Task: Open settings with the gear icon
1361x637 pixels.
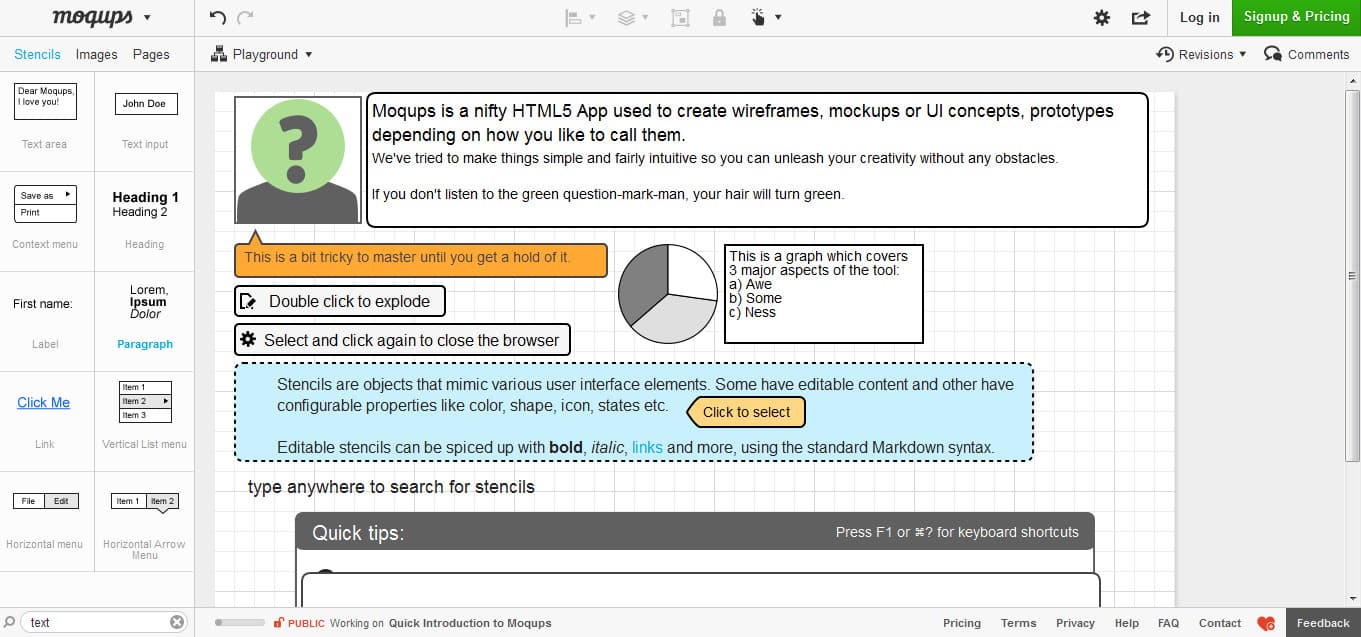Action: pos(1102,17)
